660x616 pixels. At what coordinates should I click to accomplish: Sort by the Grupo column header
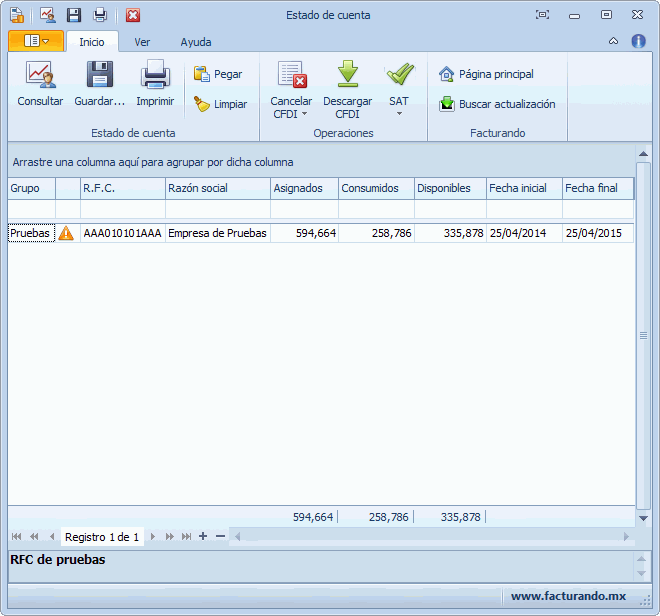point(32,188)
